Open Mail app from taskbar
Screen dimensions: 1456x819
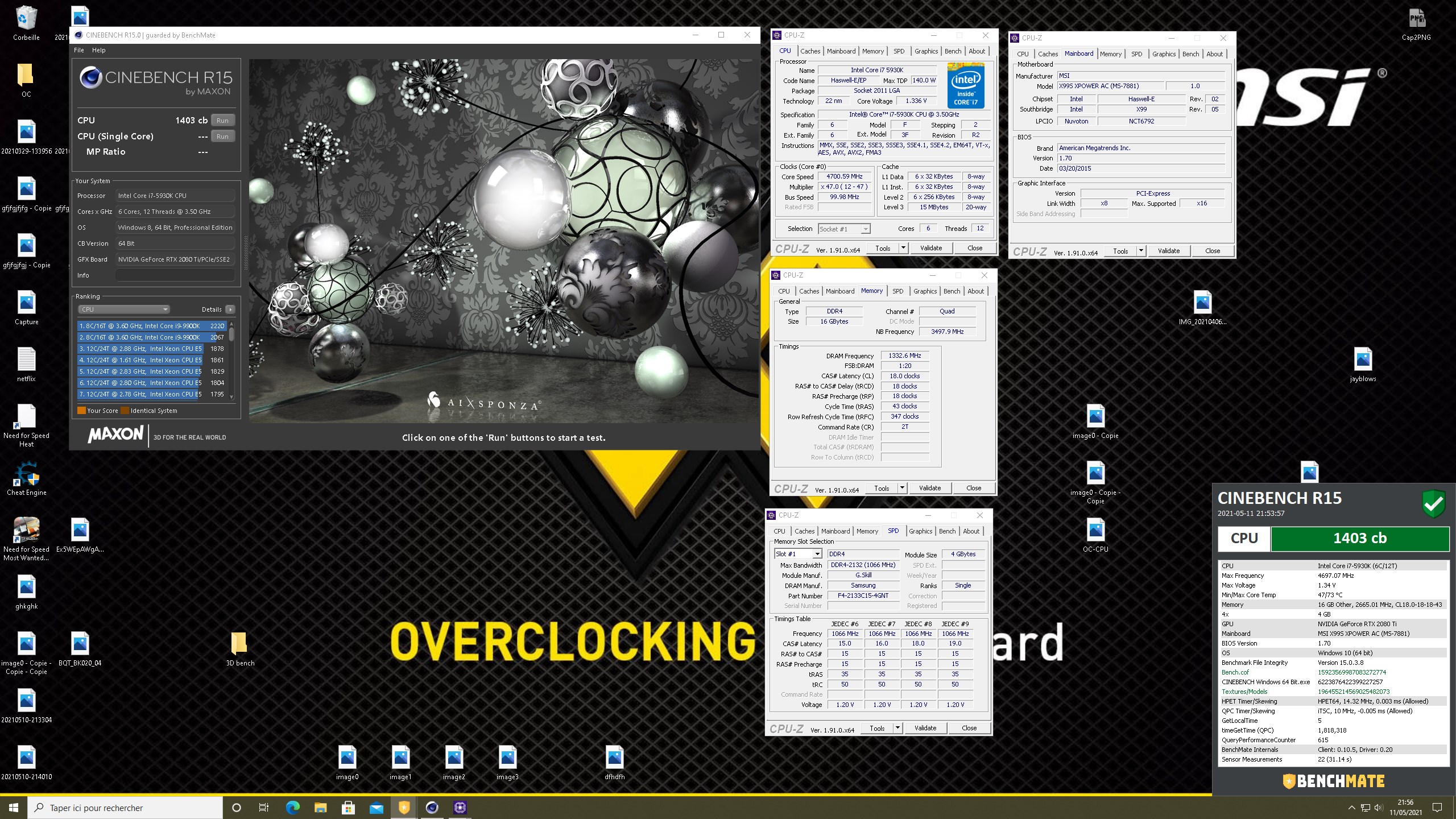[376, 808]
